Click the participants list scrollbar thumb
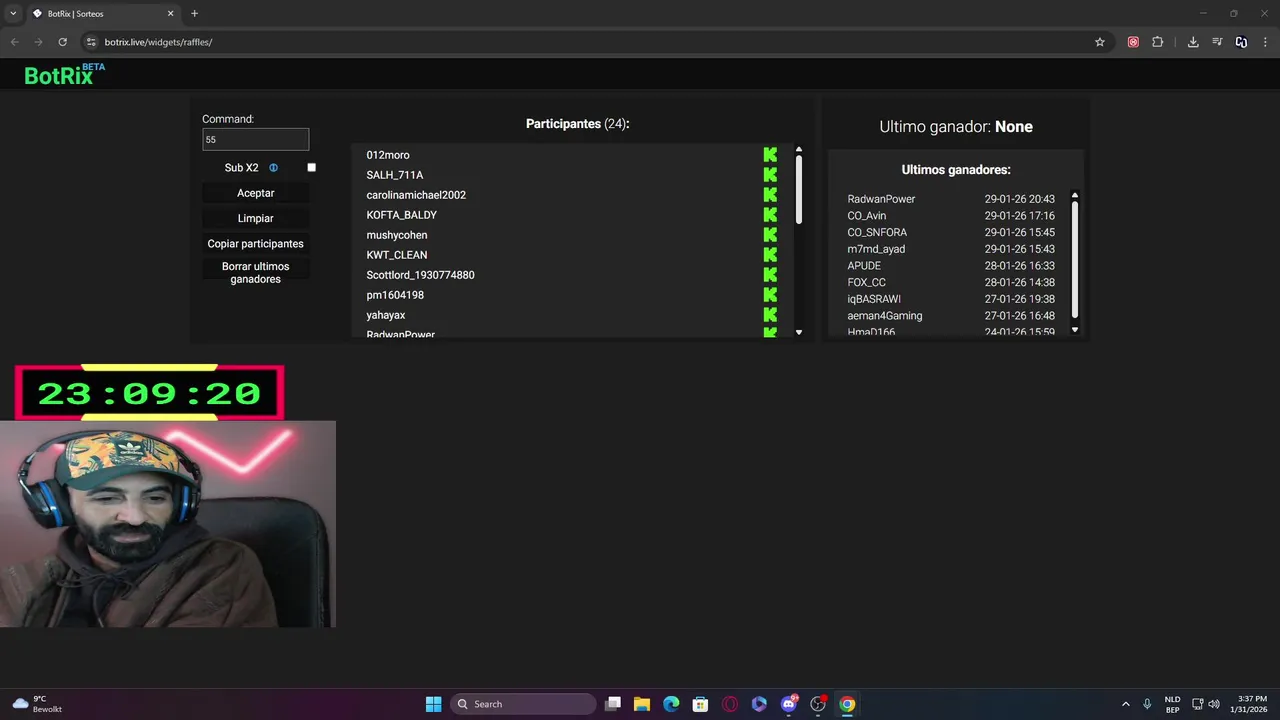This screenshot has height=720, width=1280. (798, 189)
